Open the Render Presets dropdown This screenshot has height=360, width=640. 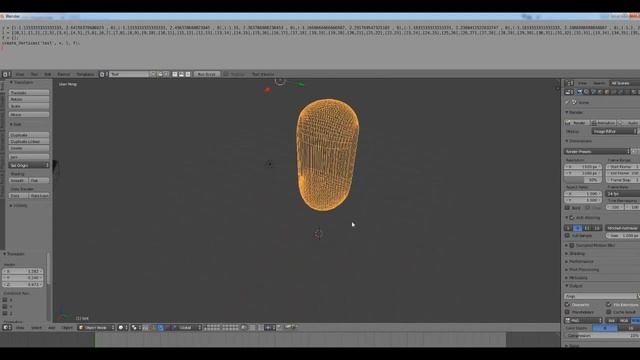tap(598, 151)
